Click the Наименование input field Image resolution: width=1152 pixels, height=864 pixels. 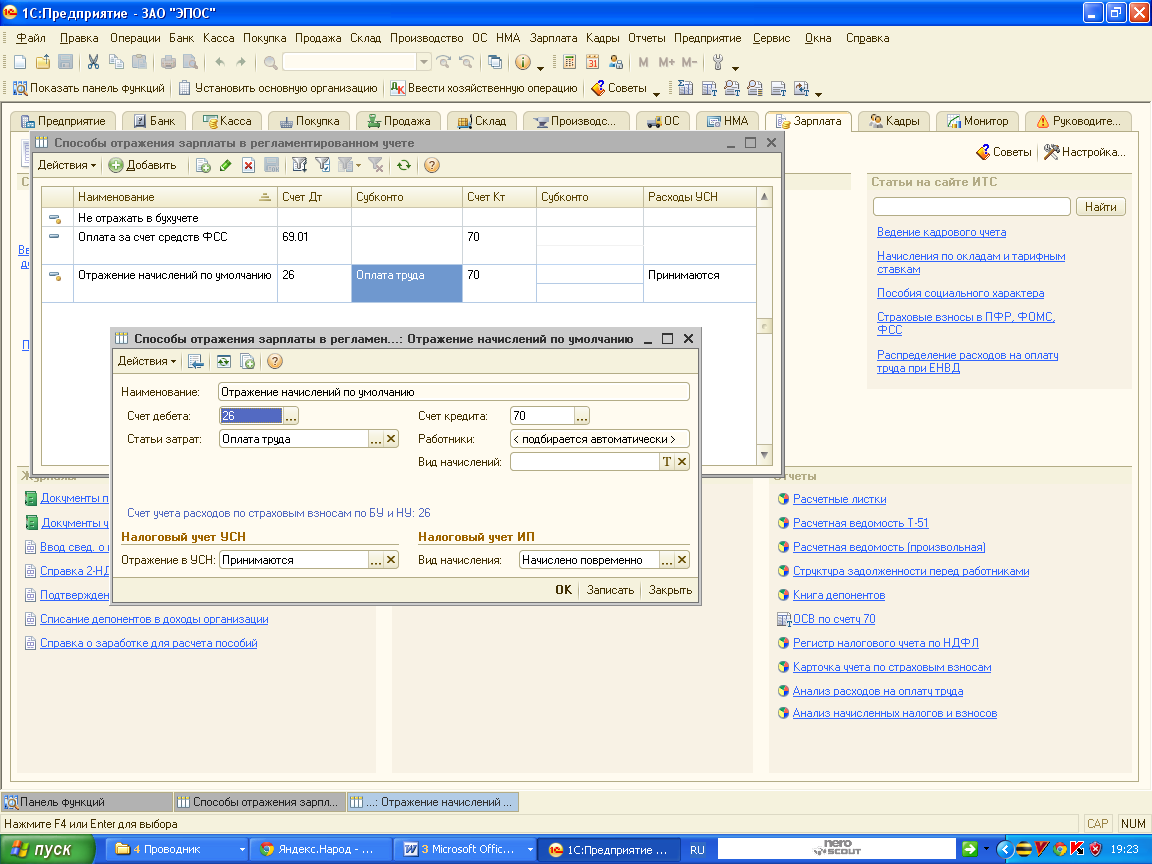pyautogui.click(x=453, y=392)
